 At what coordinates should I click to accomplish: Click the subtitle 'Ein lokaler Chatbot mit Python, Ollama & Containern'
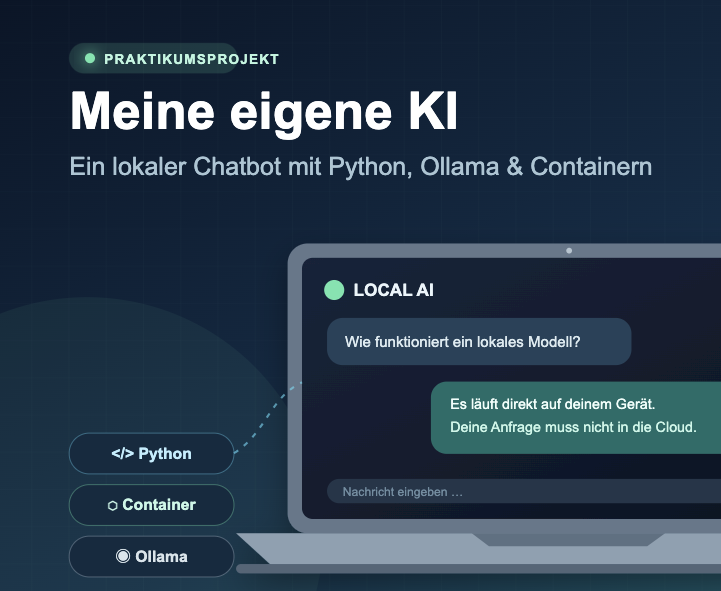(361, 166)
